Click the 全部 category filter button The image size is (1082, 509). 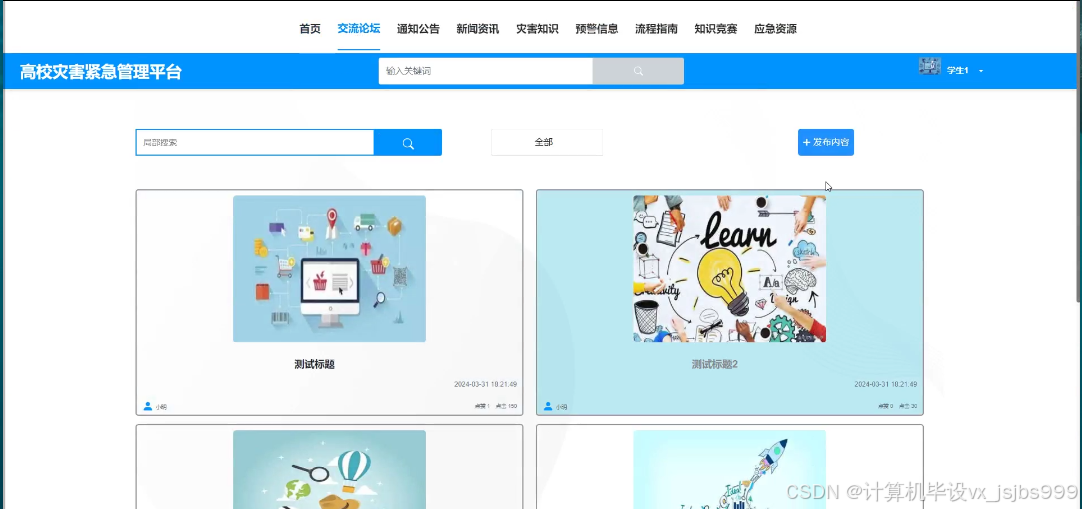point(547,143)
